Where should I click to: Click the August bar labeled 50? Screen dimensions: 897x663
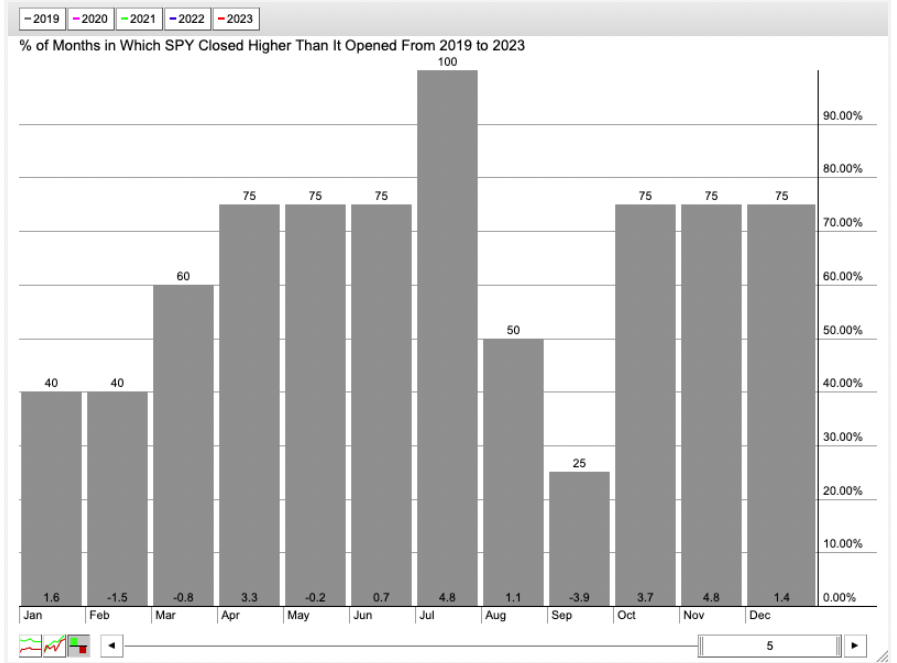(513, 472)
